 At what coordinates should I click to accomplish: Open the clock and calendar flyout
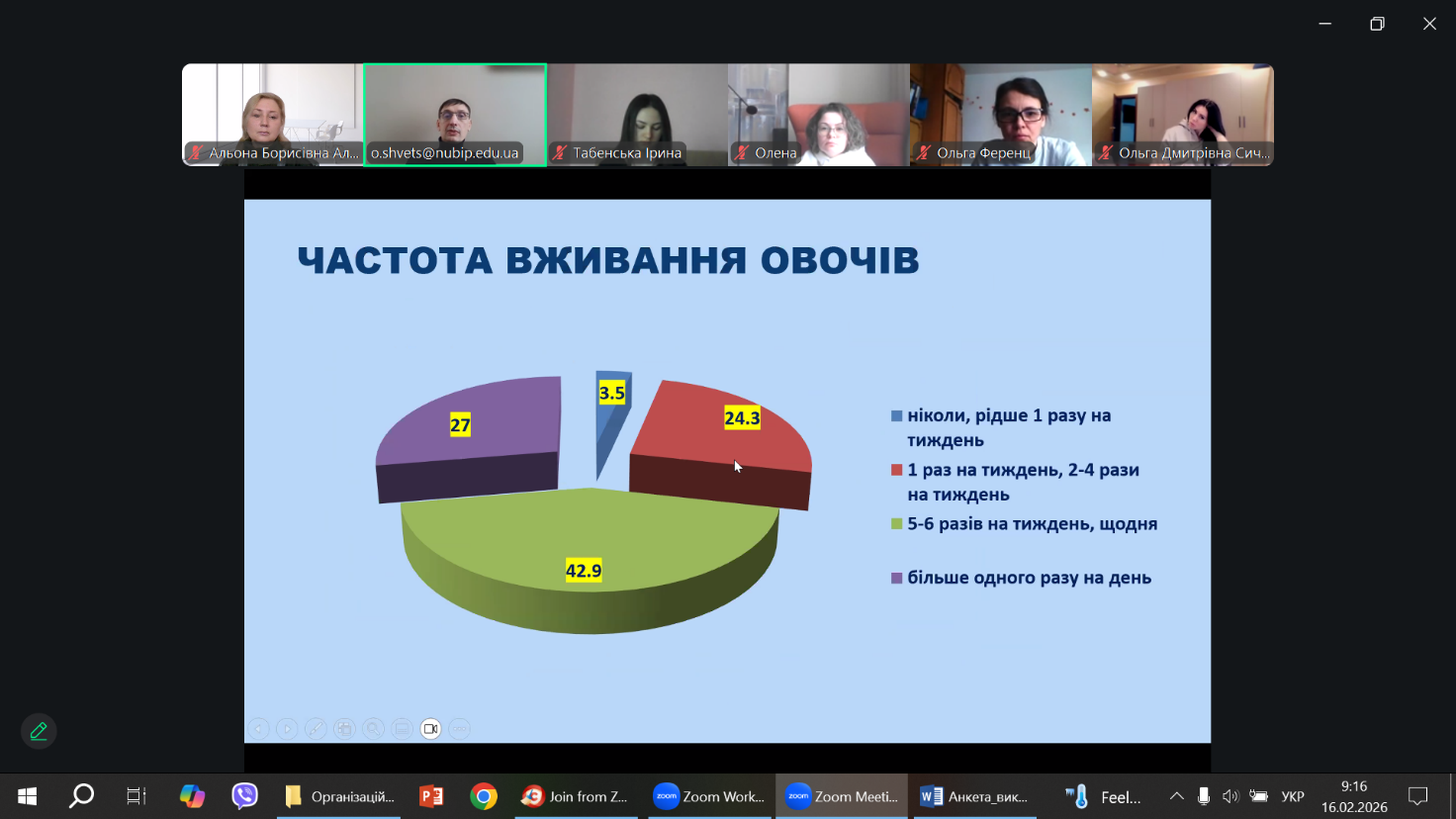click(1354, 796)
